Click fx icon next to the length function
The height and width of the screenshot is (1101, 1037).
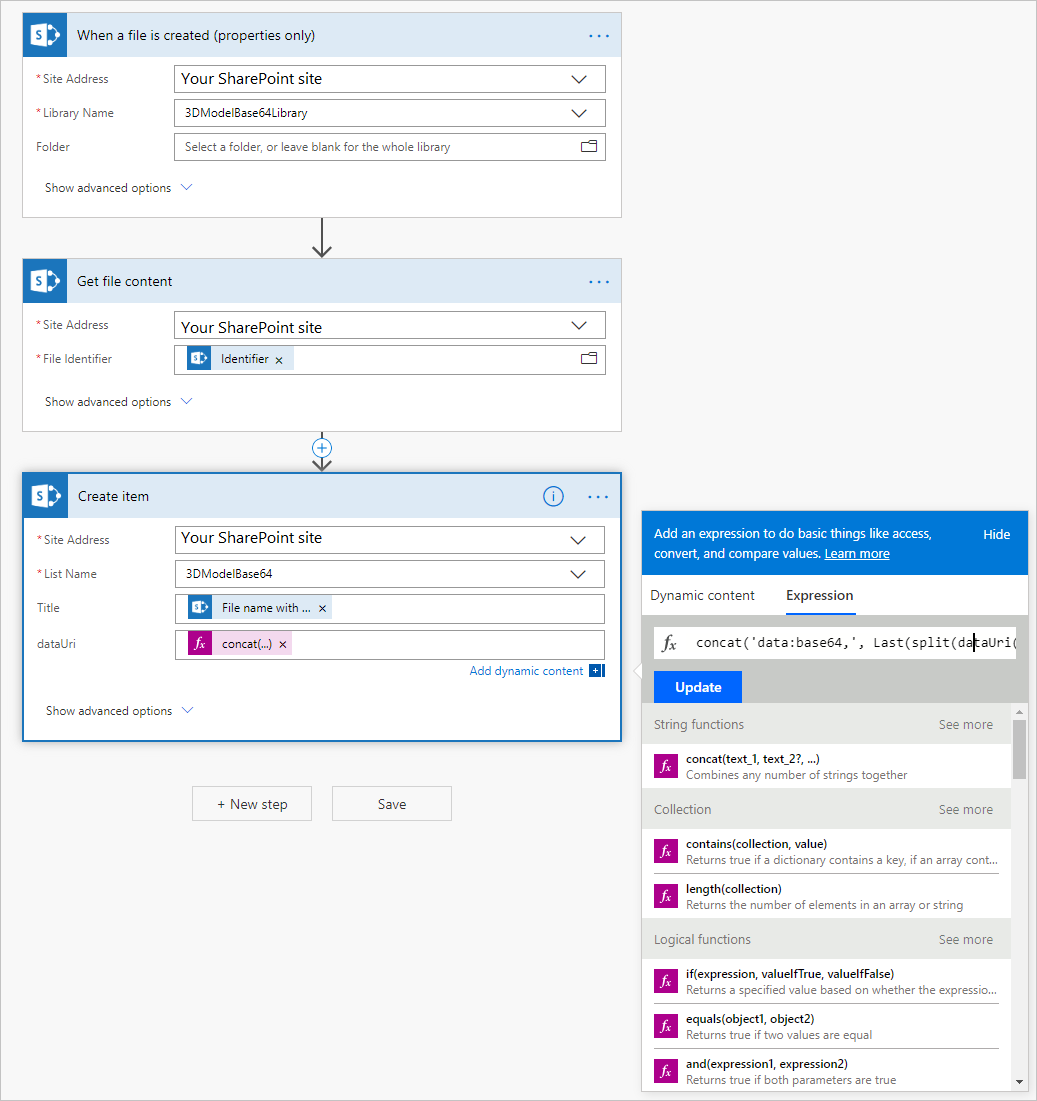pyautogui.click(x=666, y=896)
